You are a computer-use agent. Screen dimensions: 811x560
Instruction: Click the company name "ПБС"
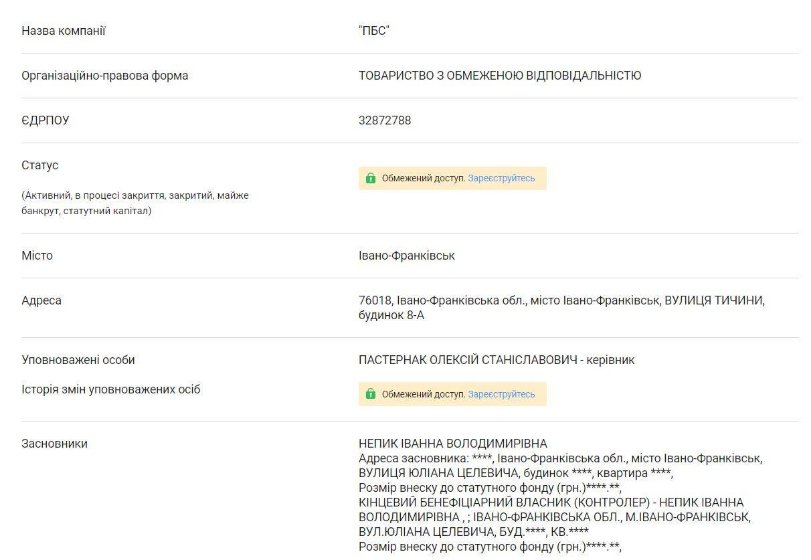point(373,31)
